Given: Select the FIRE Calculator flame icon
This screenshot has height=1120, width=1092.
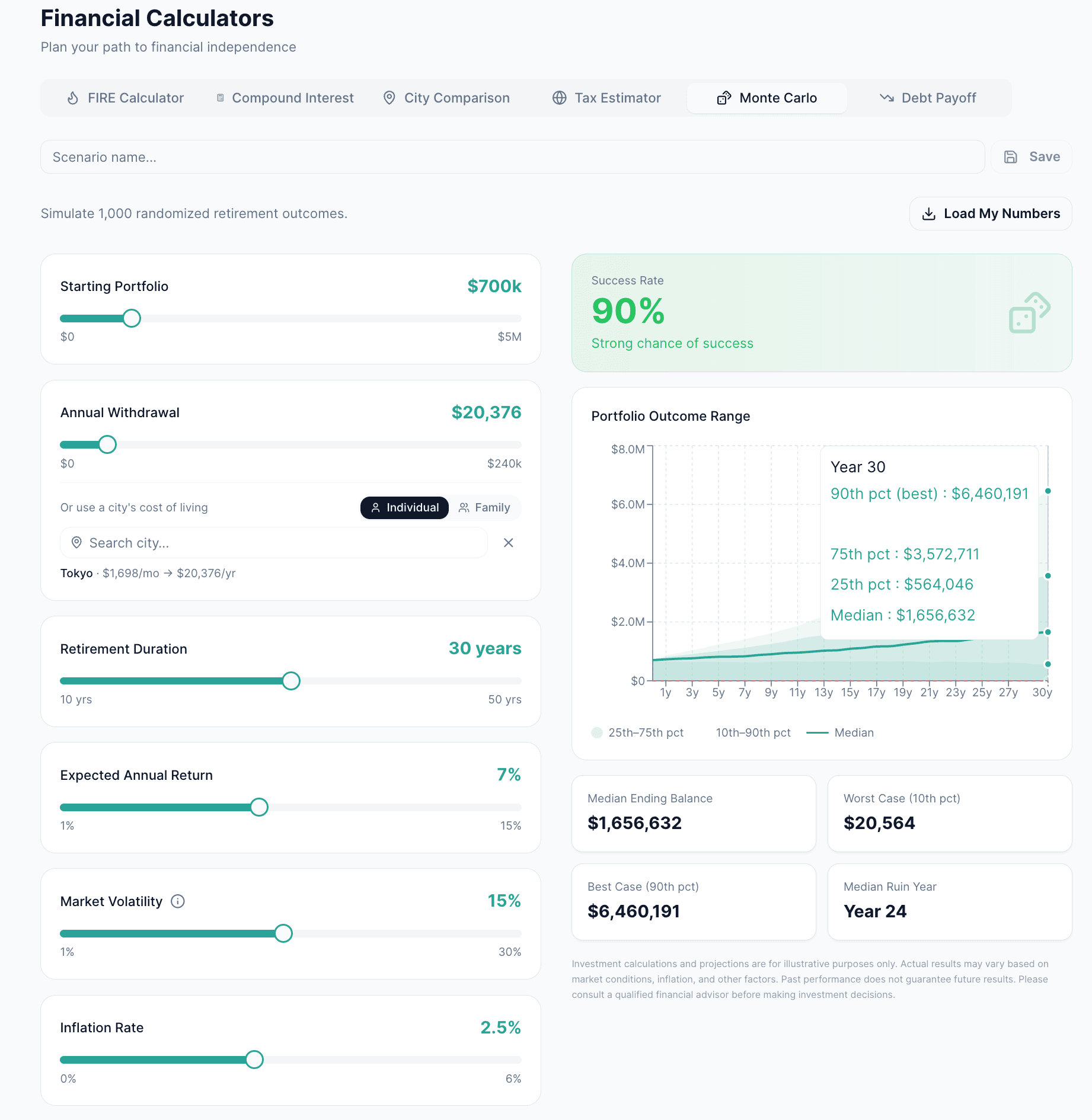Looking at the screenshot, I should point(73,97).
